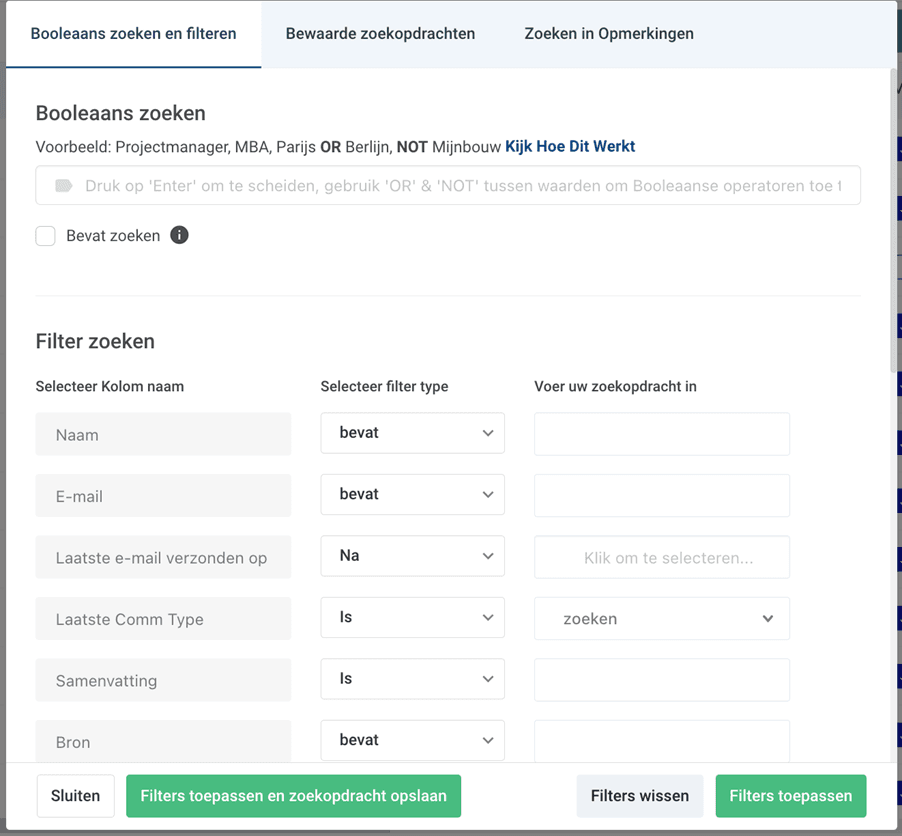The image size is (902, 836).
Task: Open filter type dropdown for Naam
Action: pos(412,433)
